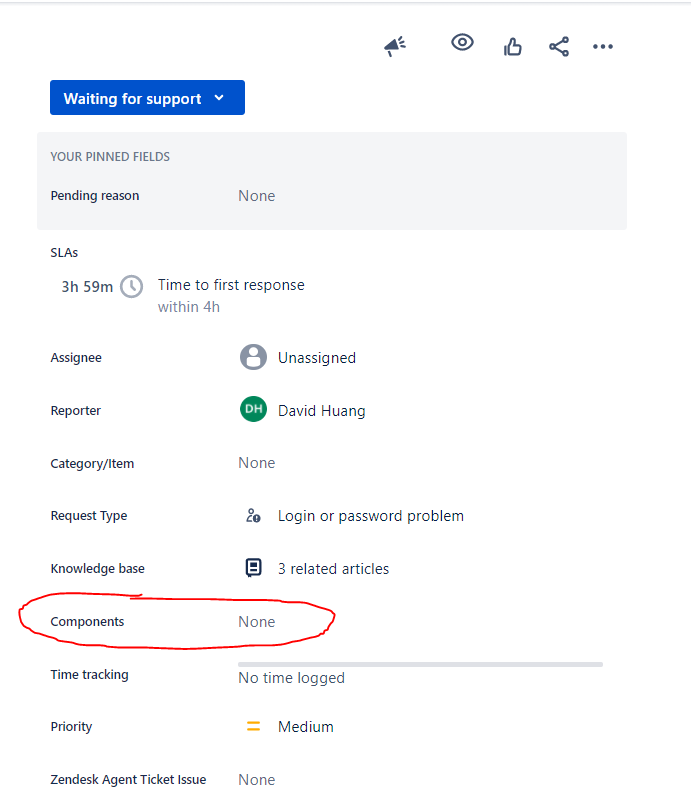
Task: Click the Knowledge base article icon
Action: pyautogui.click(x=253, y=567)
